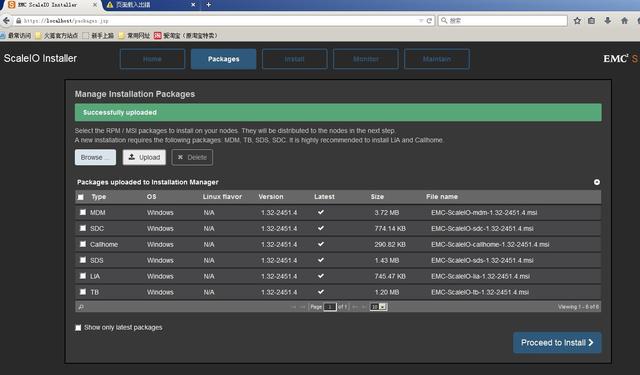Screen dimensions: 640x375
Task: Open the rows-per-page dropdown in the table footer
Action: click(378, 306)
